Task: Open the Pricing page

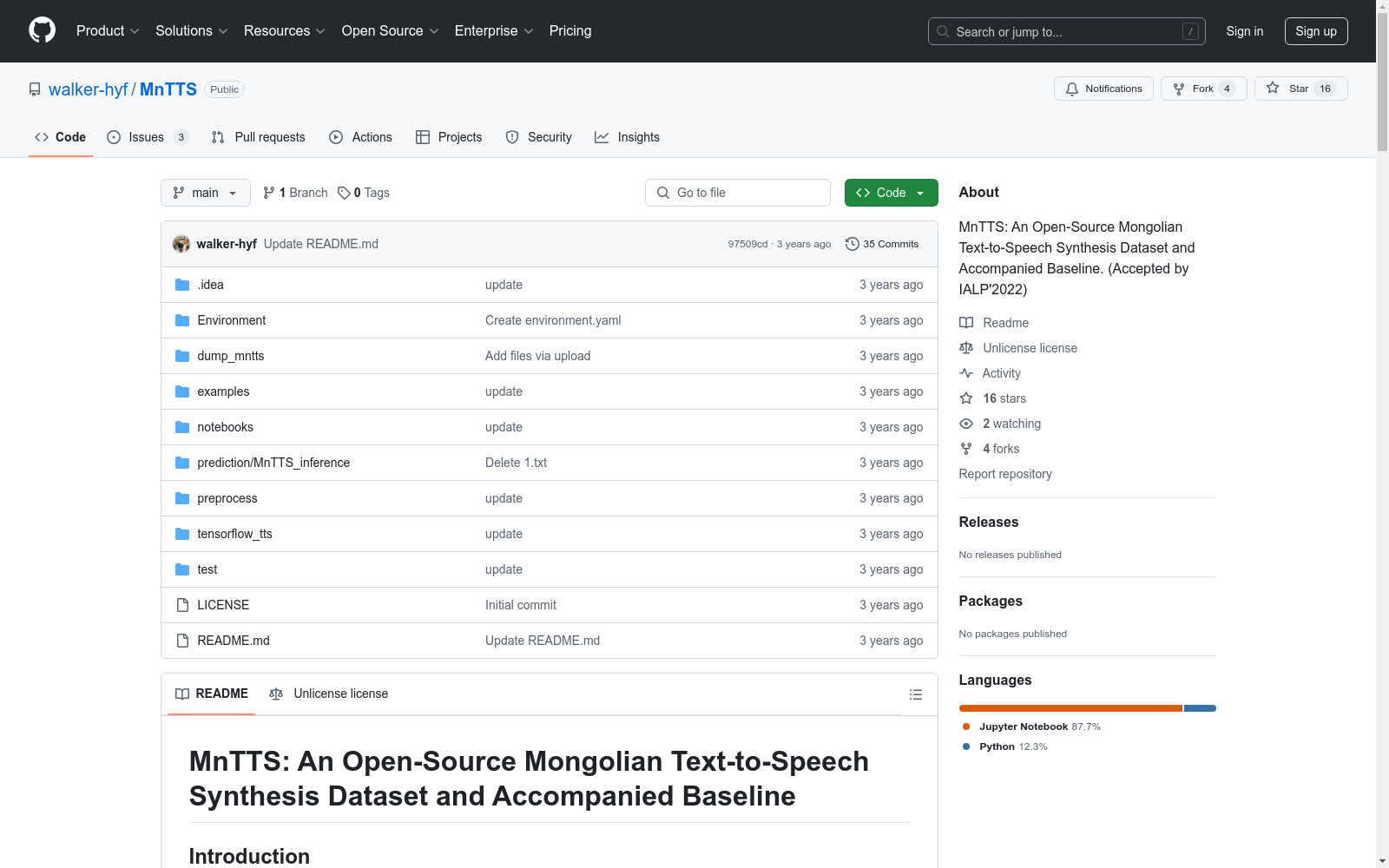Action: pos(570,30)
